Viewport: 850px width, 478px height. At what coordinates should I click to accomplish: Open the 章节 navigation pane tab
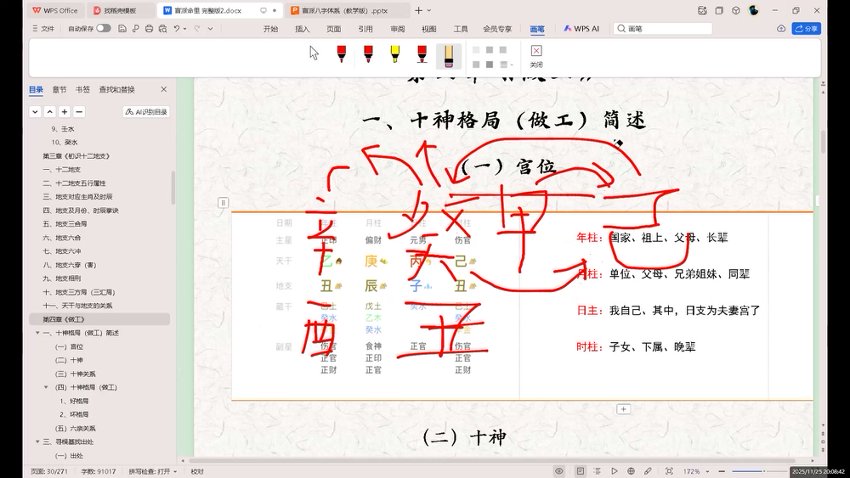59,89
